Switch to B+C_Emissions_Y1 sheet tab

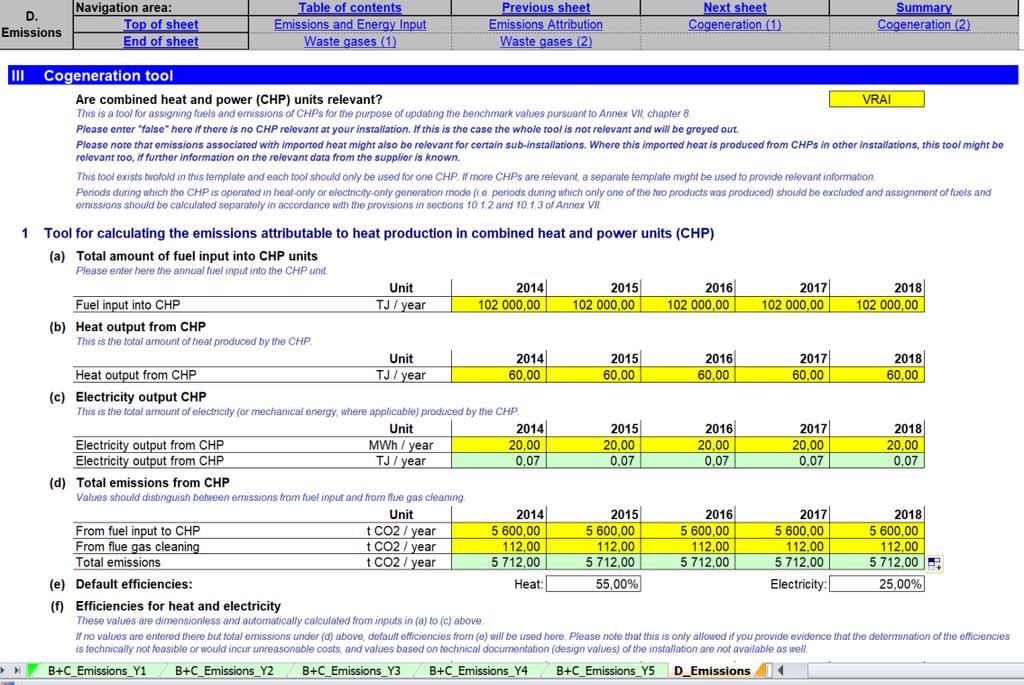pyautogui.click(x=97, y=671)
